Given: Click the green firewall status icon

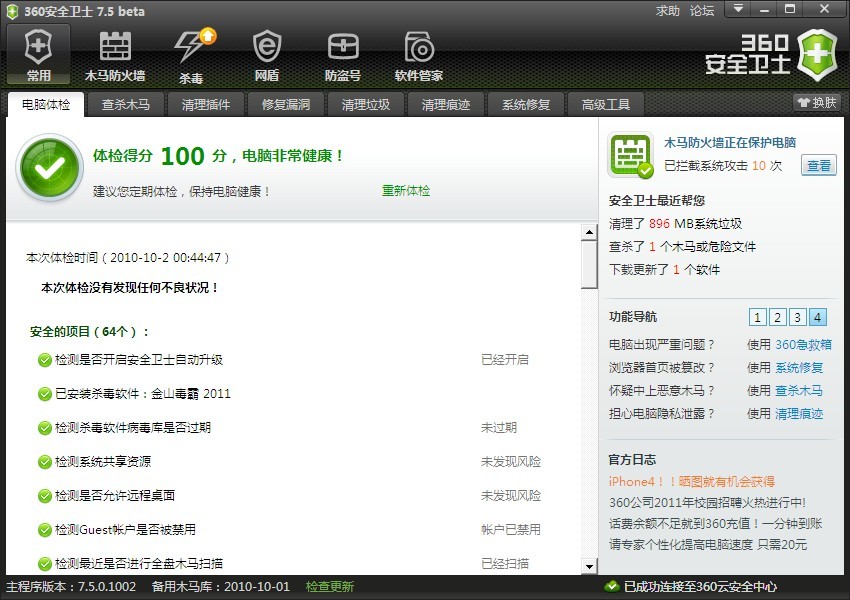Looking at the screenshot, I should tap(630, 155).
